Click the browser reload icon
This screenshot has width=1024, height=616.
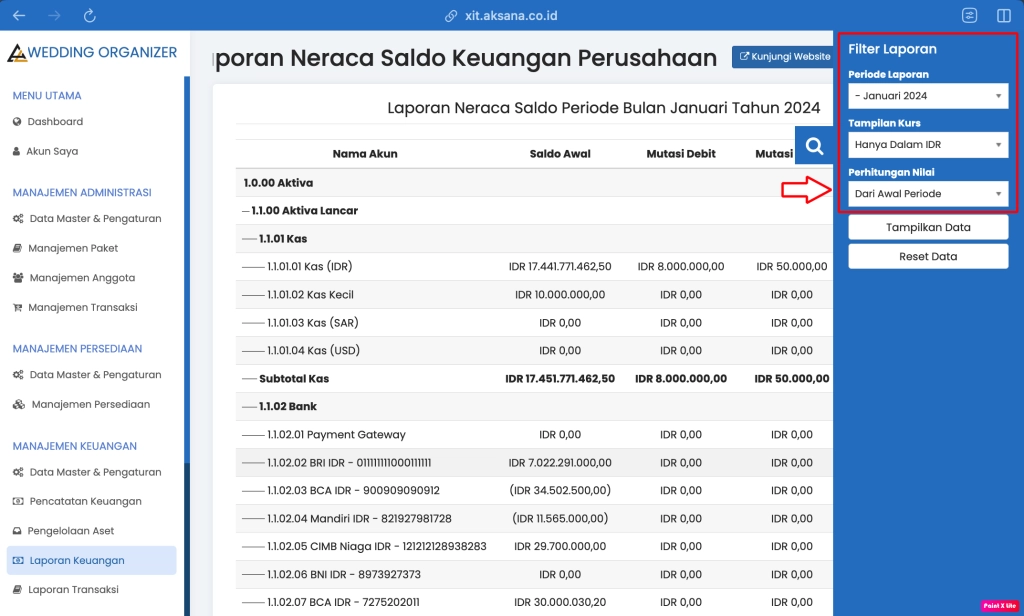[x=89, y=15]
